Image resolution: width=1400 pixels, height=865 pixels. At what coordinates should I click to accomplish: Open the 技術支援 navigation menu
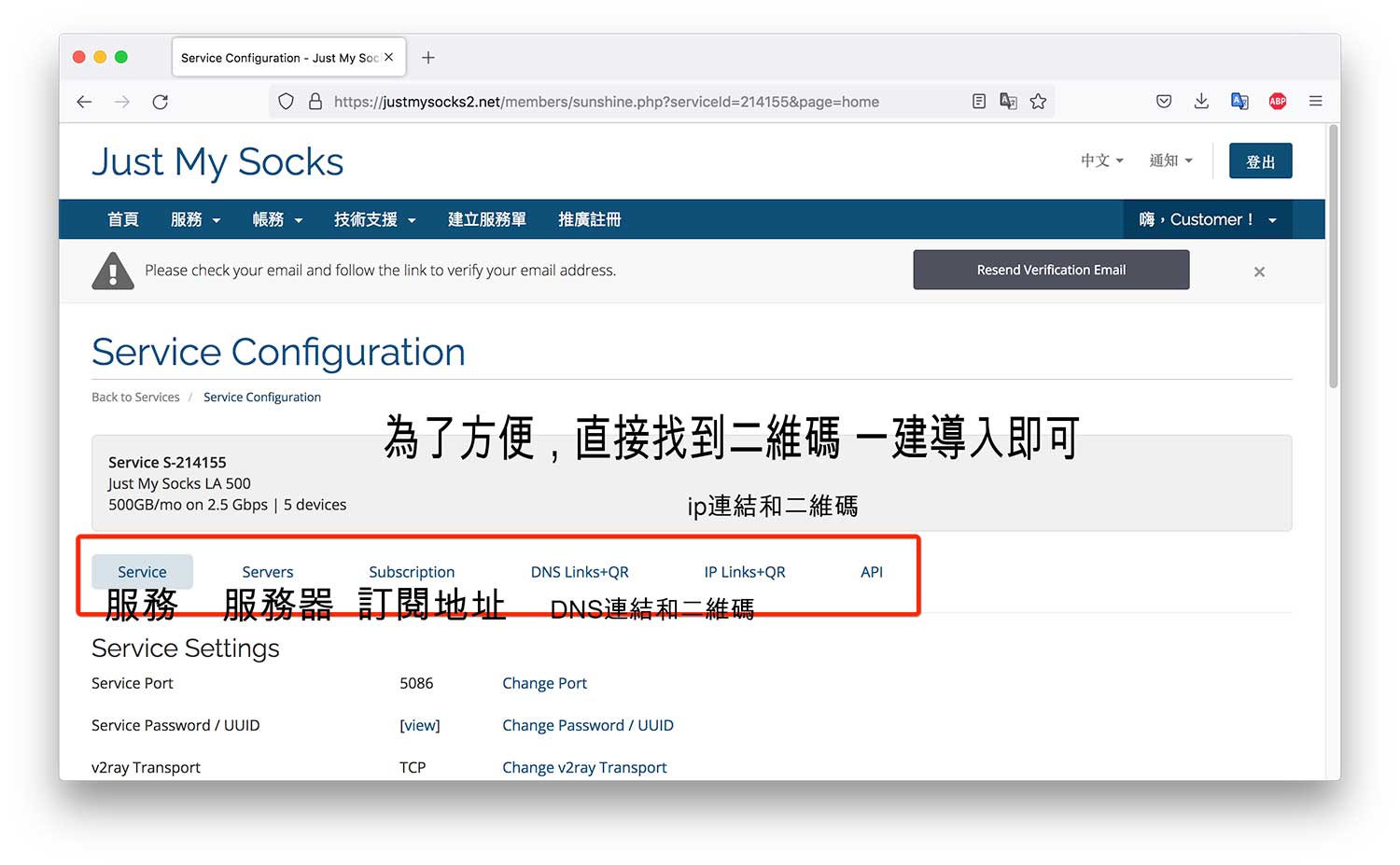coord(374,219)
